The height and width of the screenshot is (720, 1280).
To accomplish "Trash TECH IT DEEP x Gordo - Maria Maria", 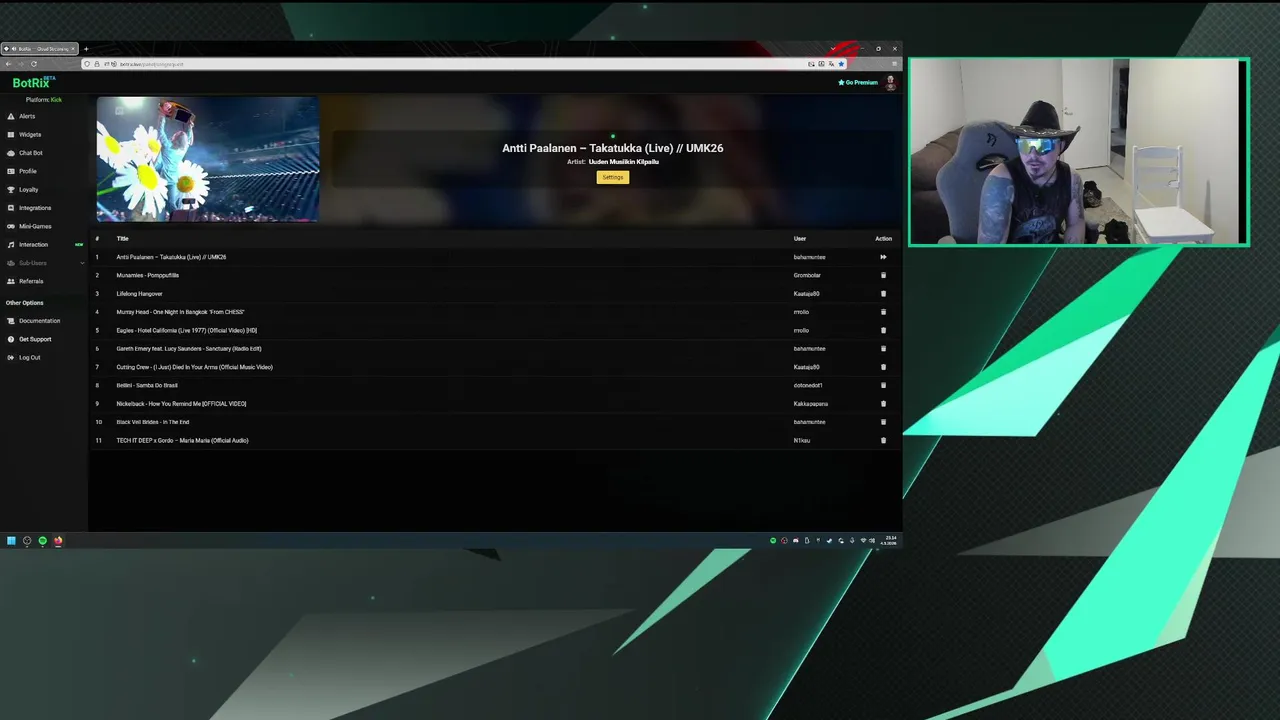I will point(883,440).
